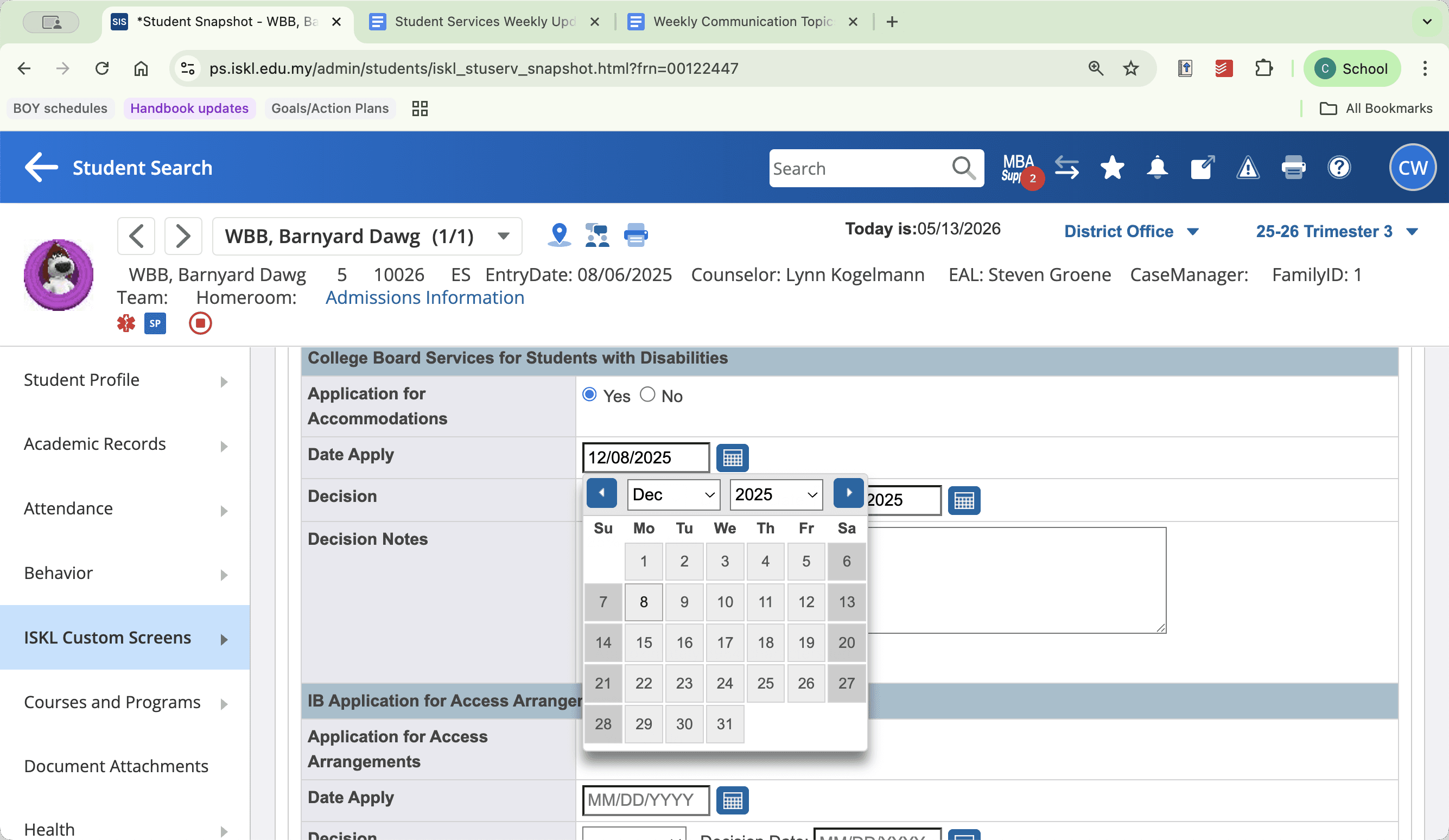Go to previous month in calendar
The image size is (1449, 840).
pyautogui.click(x=601, y=493)
